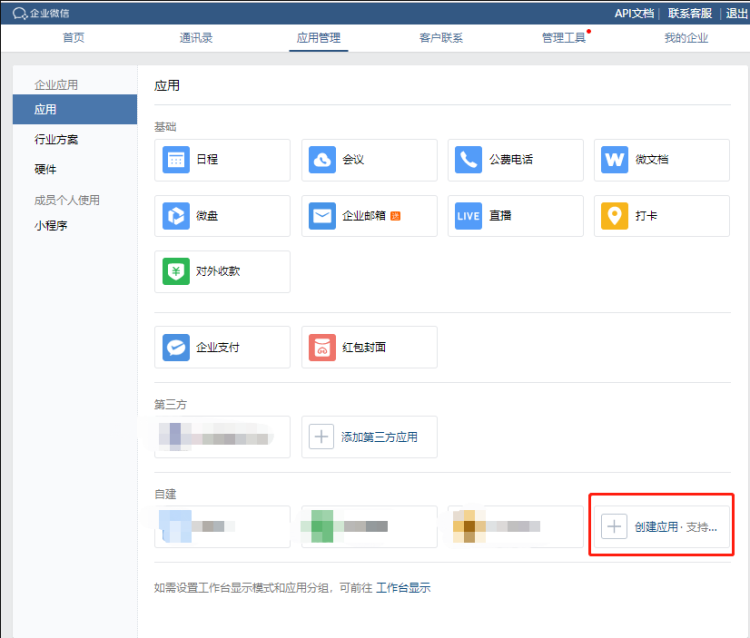Switch to the 通讯录 tab

(196, 38)
